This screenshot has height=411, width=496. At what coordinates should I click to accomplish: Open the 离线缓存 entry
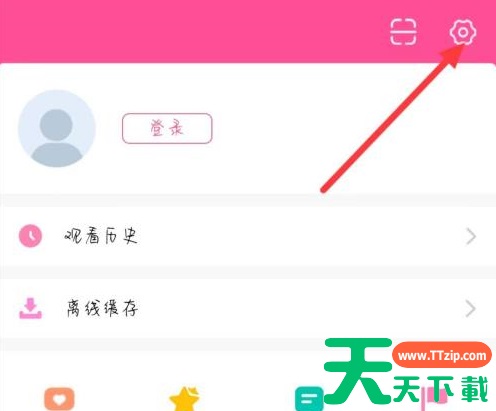click(x=248, y=308)
